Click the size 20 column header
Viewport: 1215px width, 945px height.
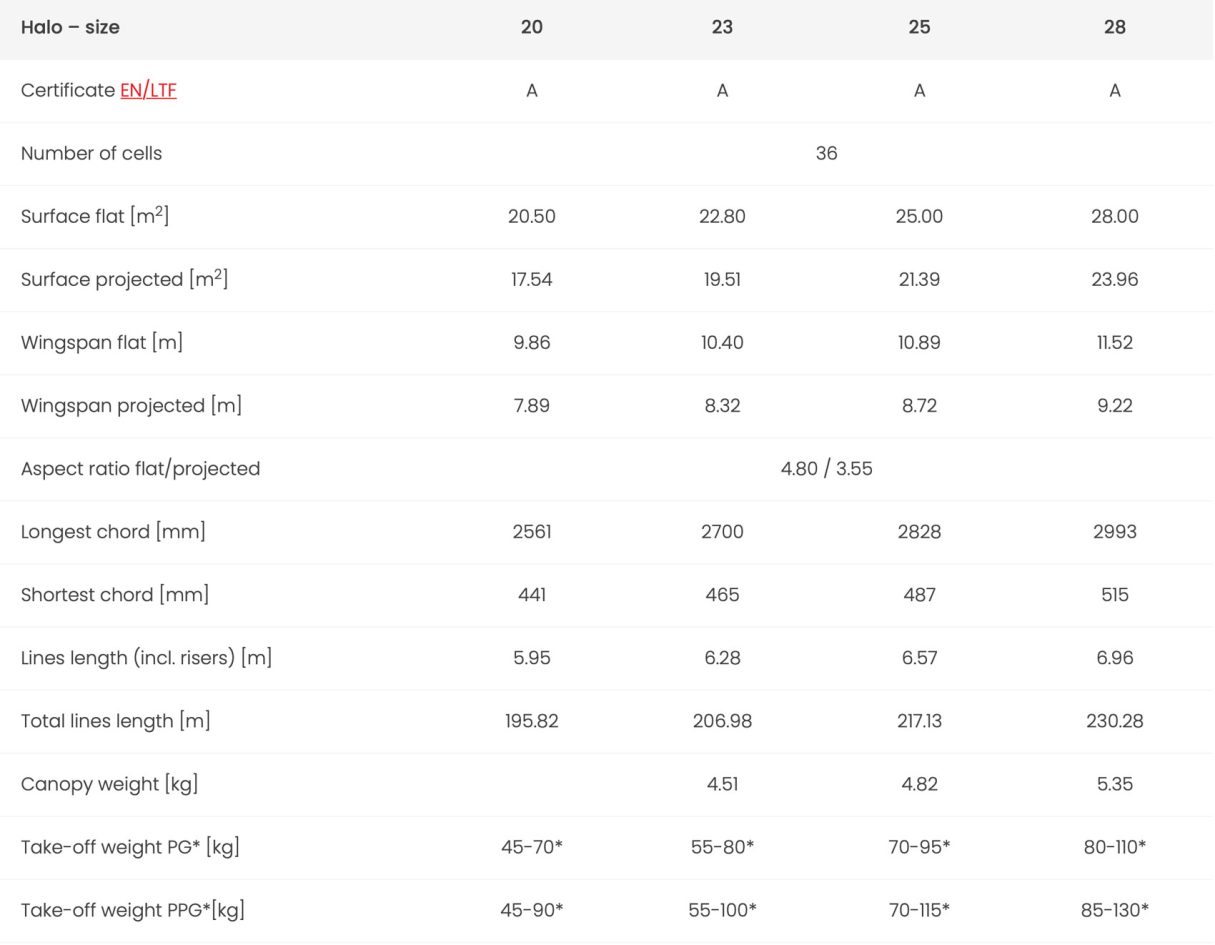(x=532, y=27)
